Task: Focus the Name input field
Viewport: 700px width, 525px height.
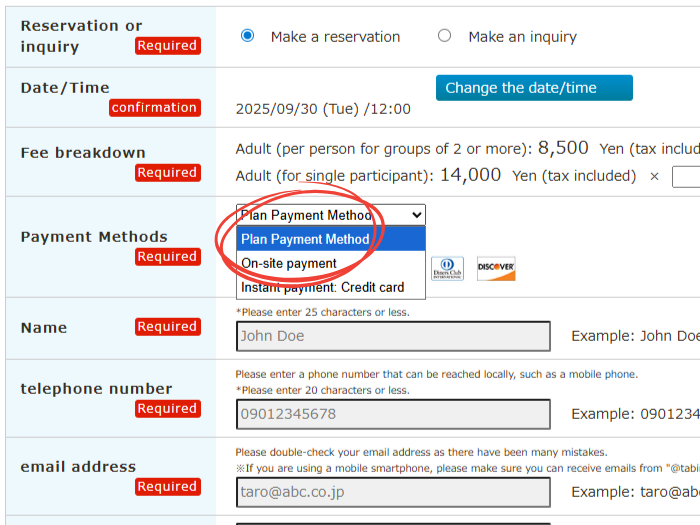Action: pos(393,336)
